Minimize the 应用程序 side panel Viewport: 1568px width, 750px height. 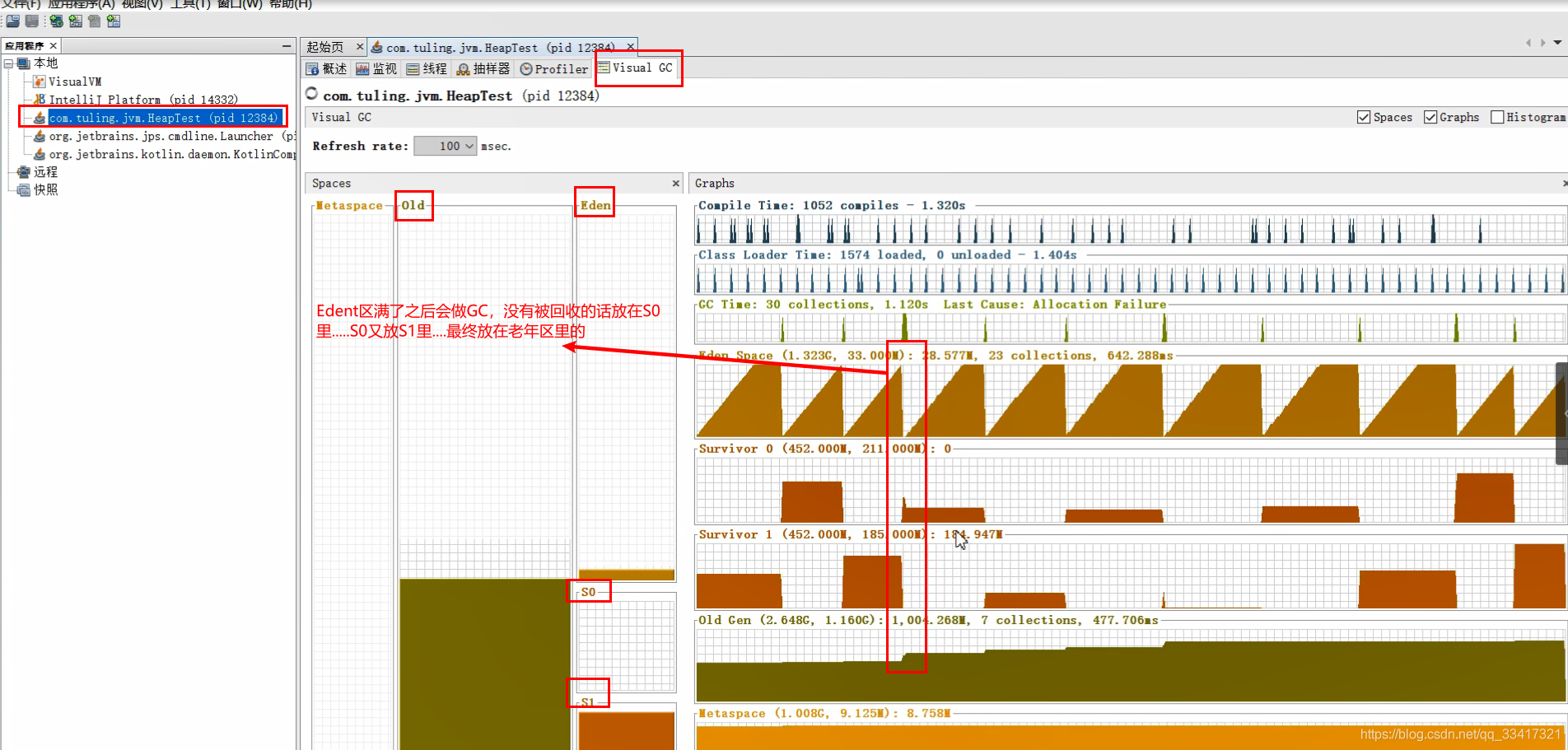click(x=286, y=46)
